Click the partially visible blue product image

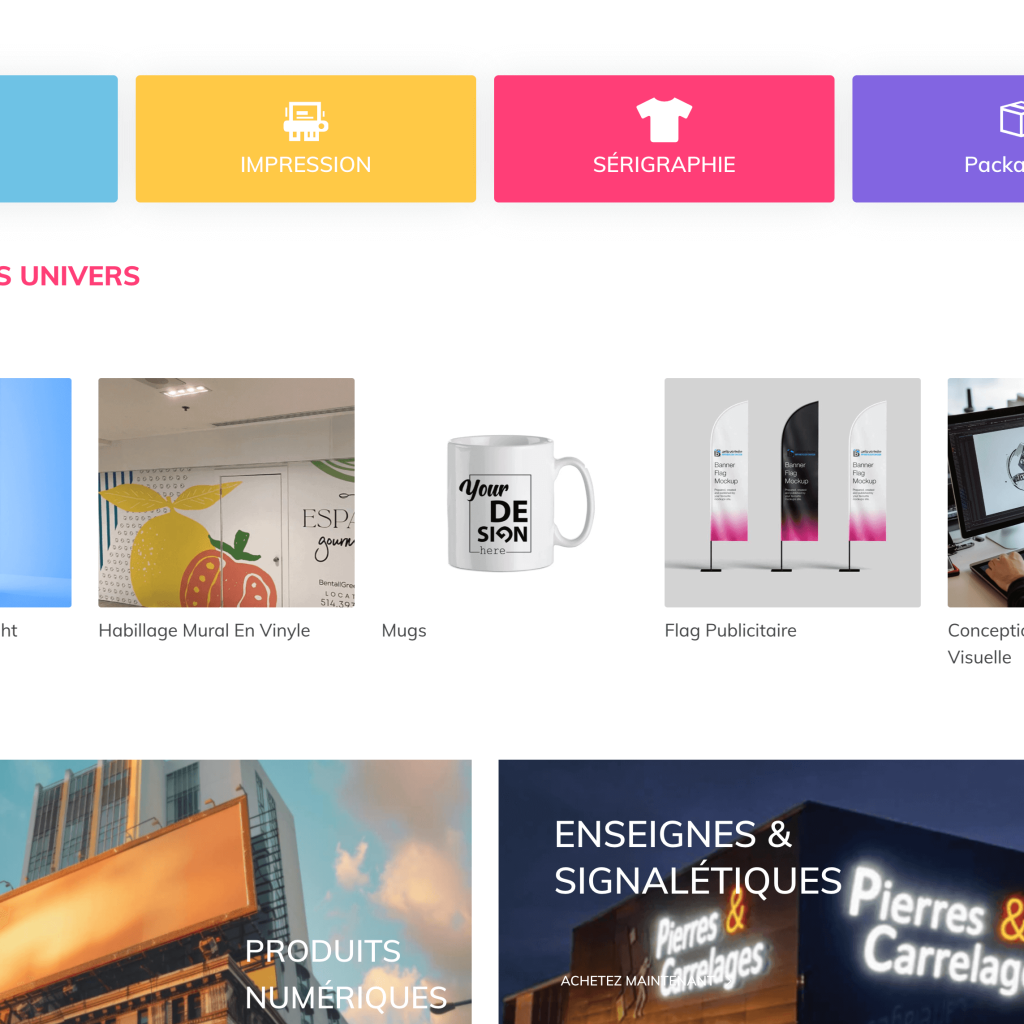click(x=35, y=492)
